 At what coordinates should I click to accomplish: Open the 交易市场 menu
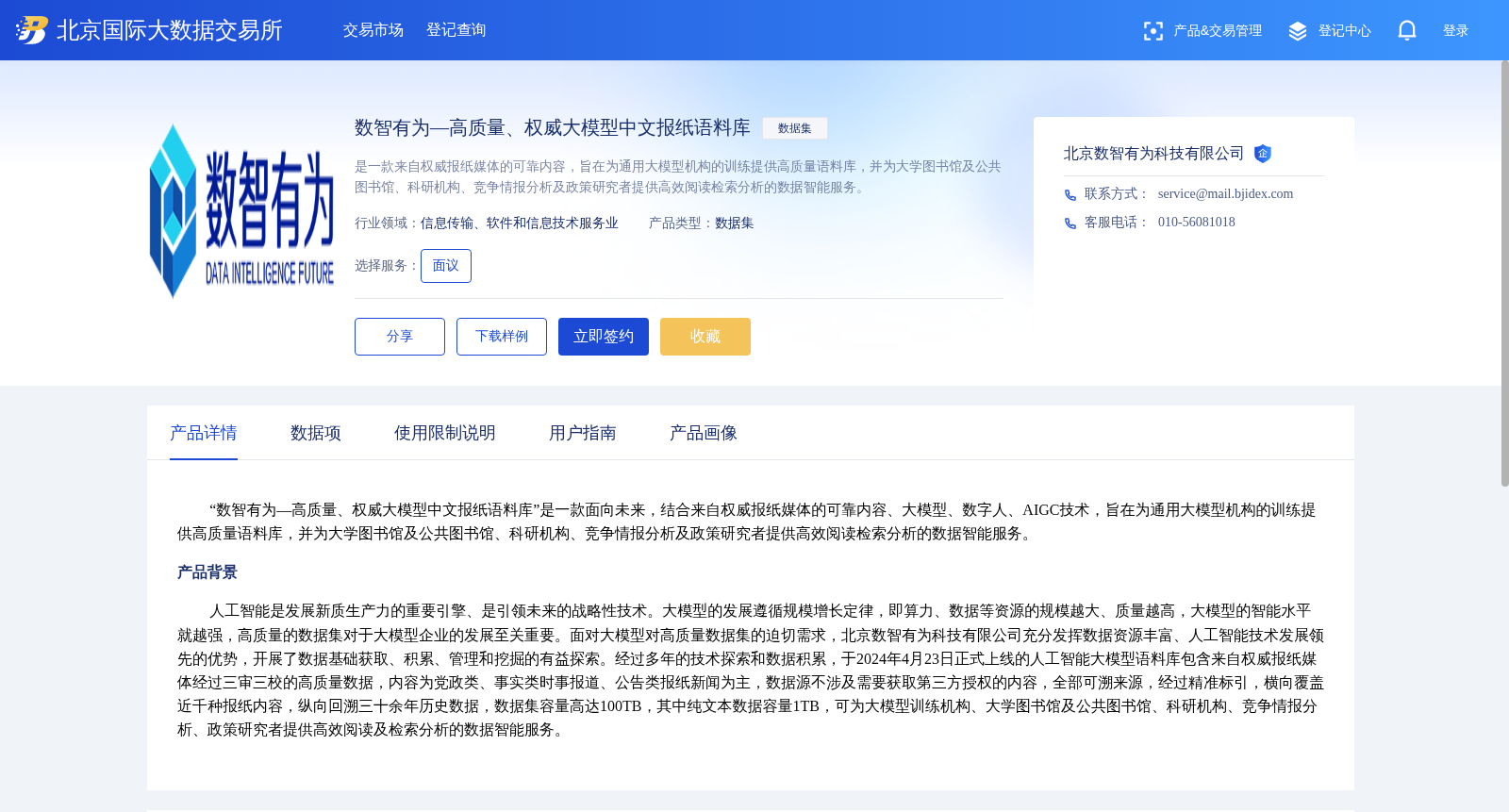tap(373, 30)
